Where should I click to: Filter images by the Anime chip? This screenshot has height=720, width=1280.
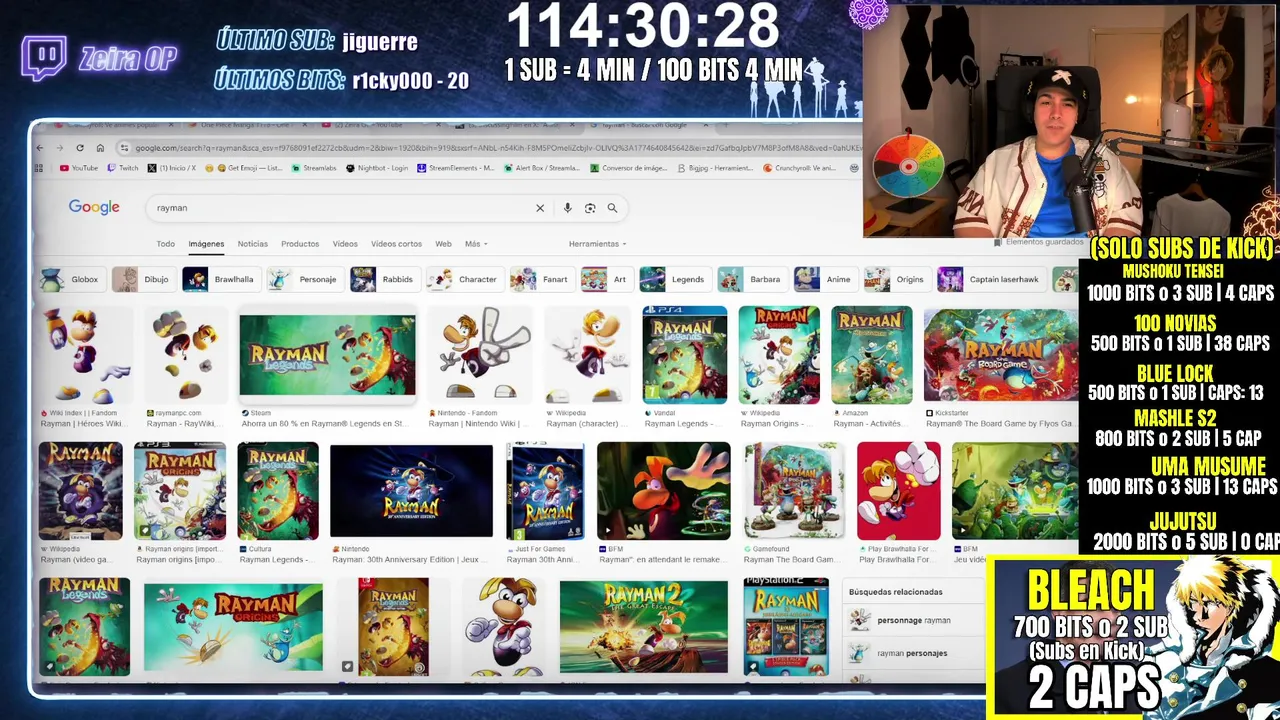click(824, 280)
